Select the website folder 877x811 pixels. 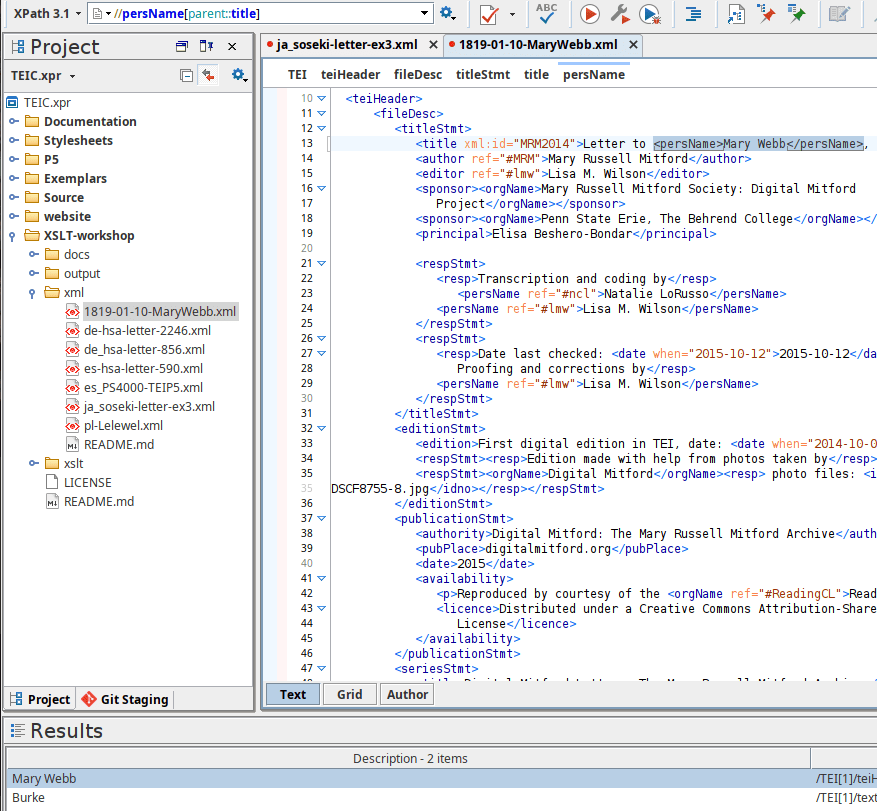point(67,216)
